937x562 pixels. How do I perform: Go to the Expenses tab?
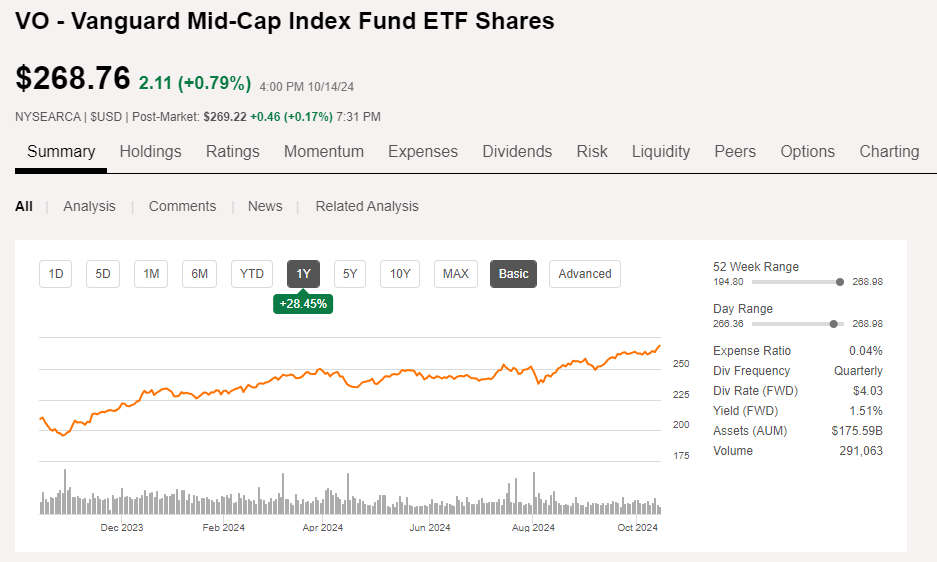tap(423, 151)
